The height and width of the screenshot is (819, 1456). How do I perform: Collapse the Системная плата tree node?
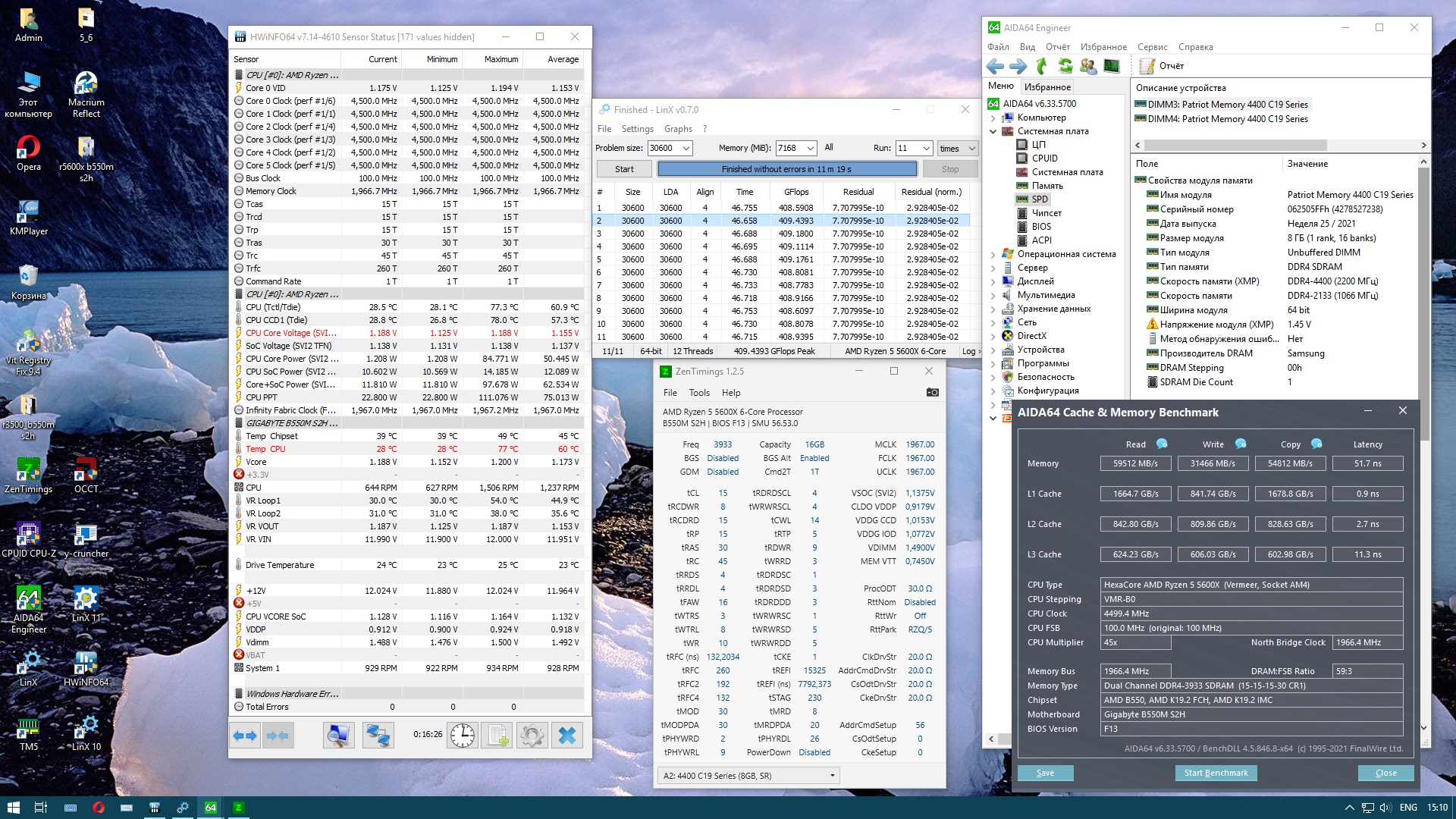click(x=993, y=131)
